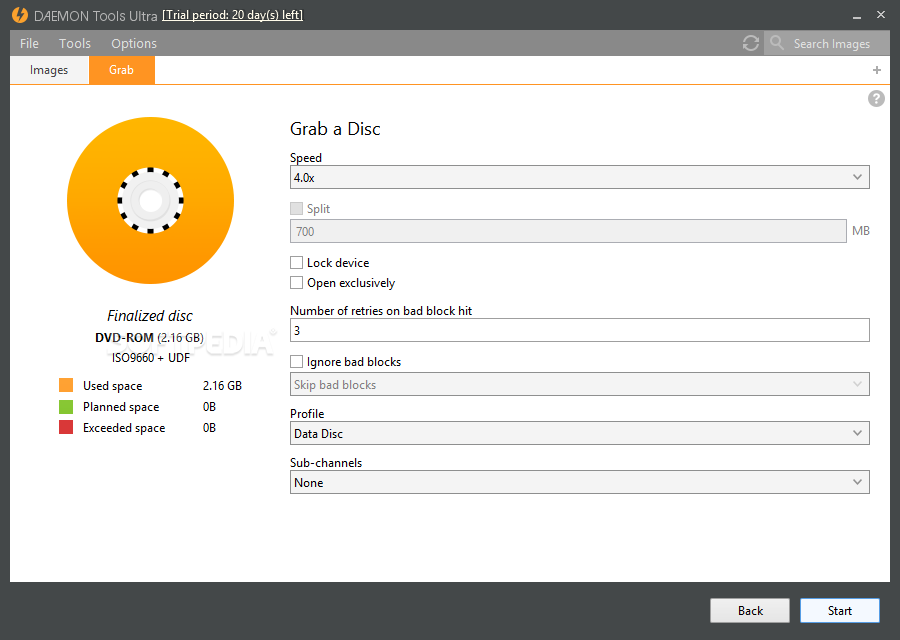Switch to the Images tab
This screenshot has width=900, height=640.
[x=49, y=70]
